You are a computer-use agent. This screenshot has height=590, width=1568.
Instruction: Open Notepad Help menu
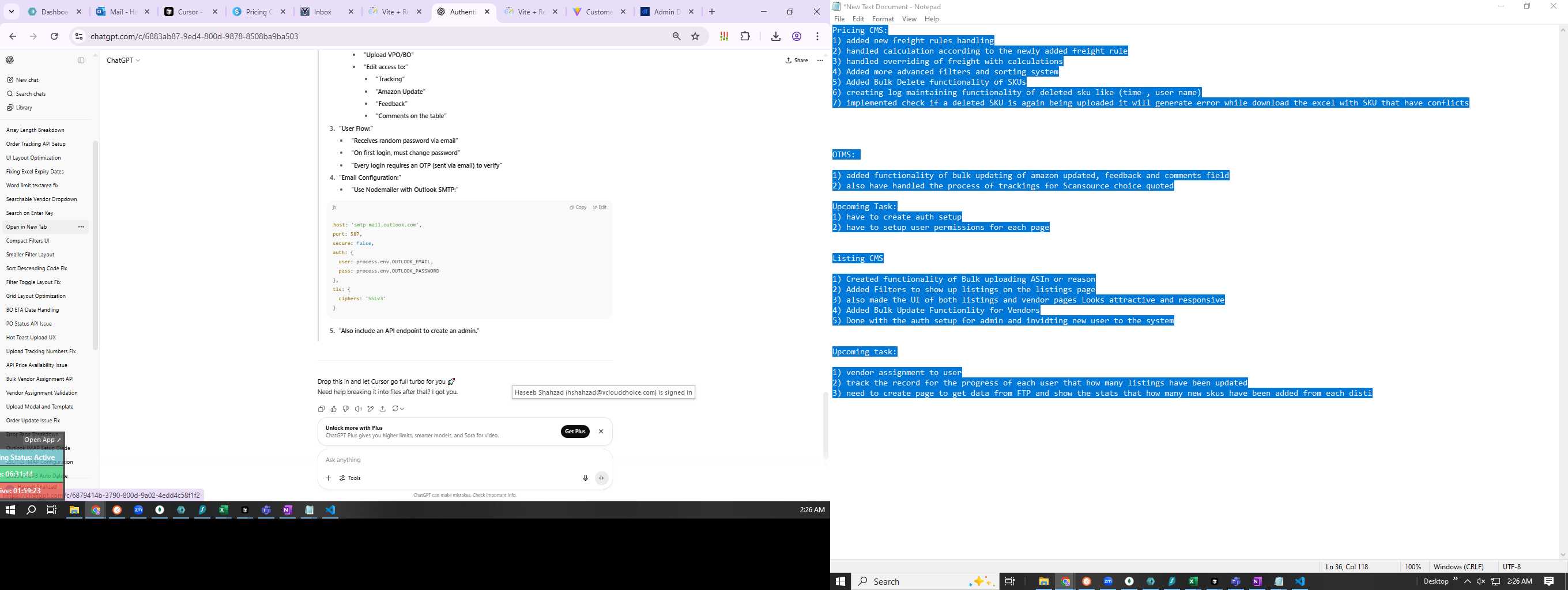[932, 19]
